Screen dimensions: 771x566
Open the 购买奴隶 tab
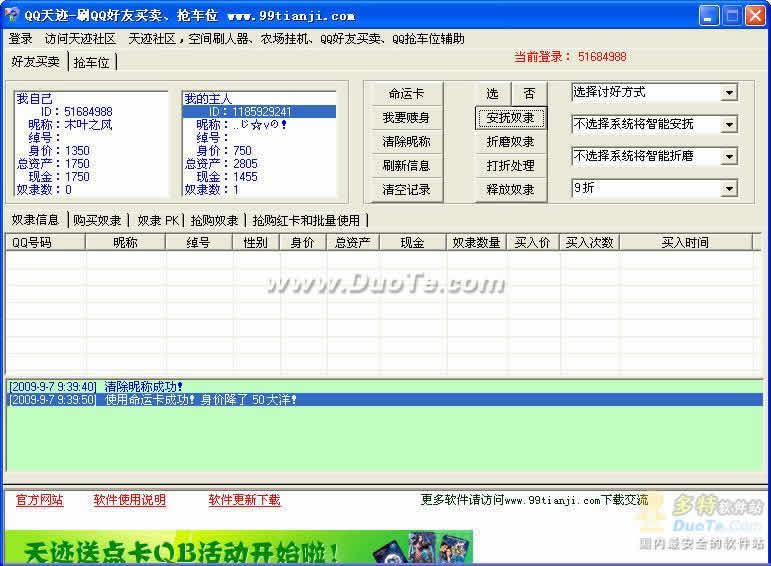[x=97, y=220]
